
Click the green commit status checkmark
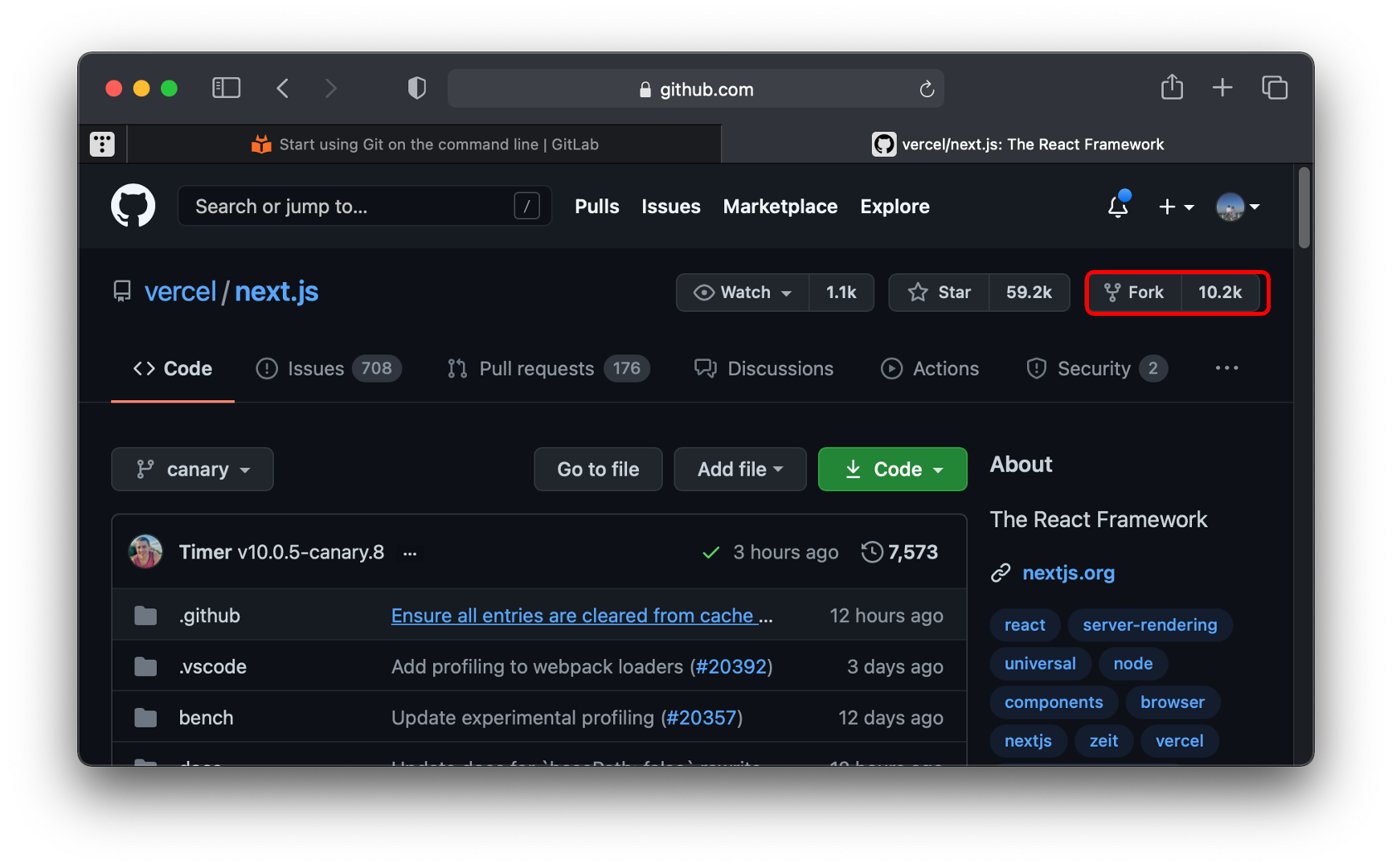pyautogui.click(x=710, y=552)
